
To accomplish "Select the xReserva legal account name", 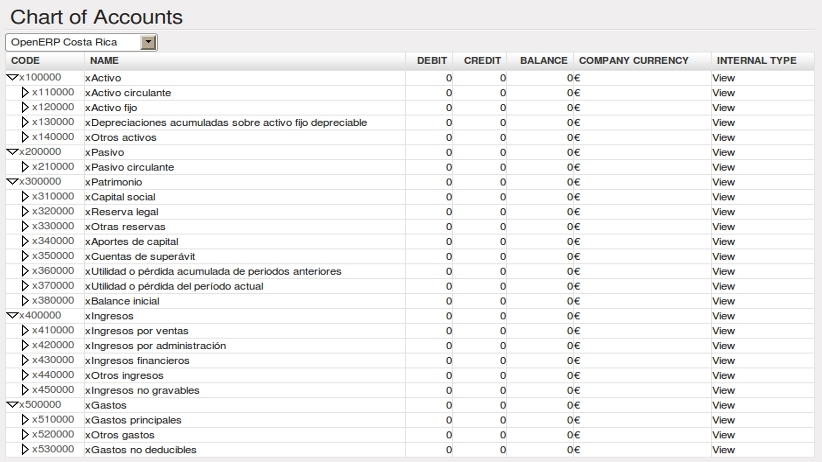I will click(122, 212).
